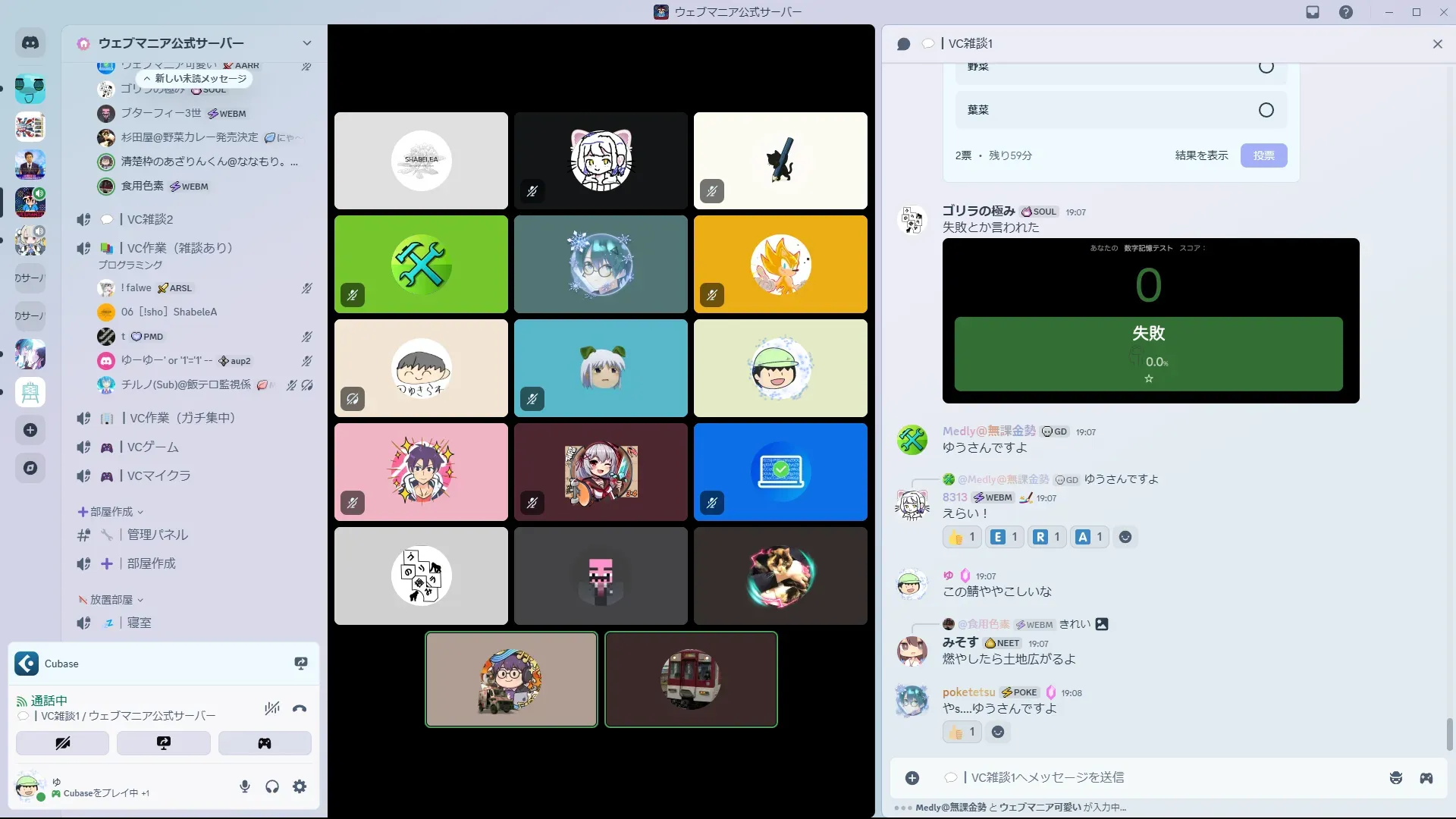Image resolution: width=1456 pixels, height=819 pixels.
Task: Toggle microphone mute in user panel
Action: click(x=245, y=786)
